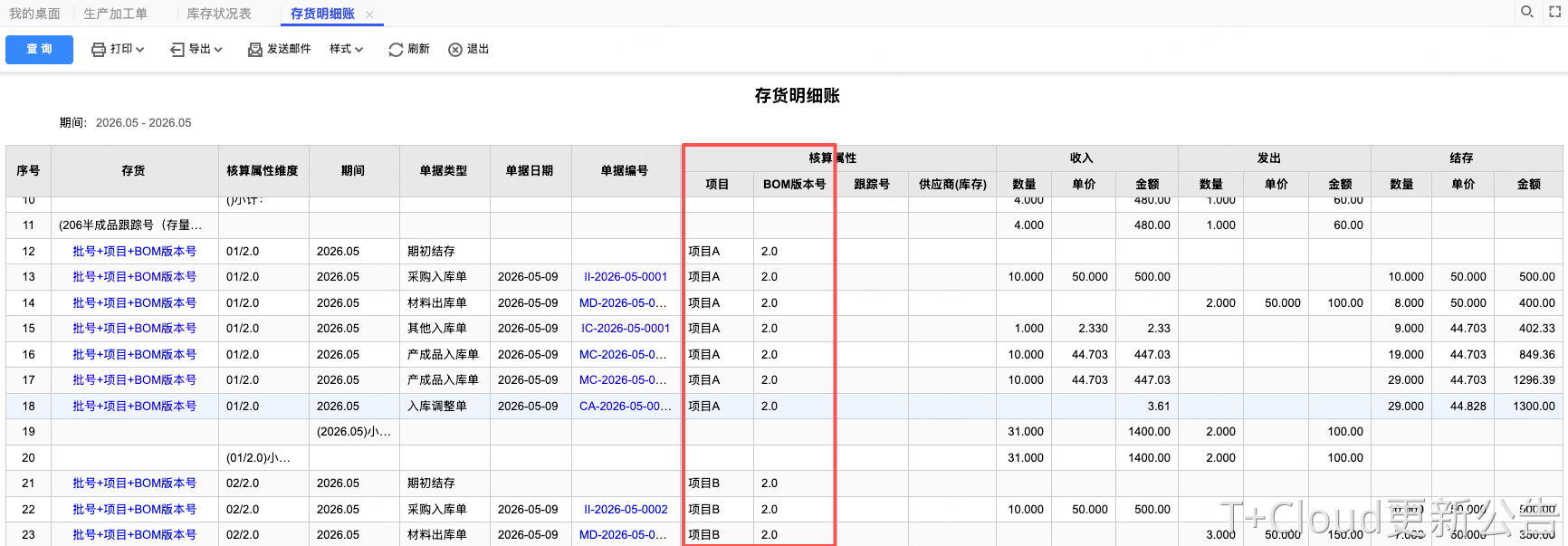Switch to 我的桌面 tab
Screen dimensions: 1568x546
pos(34,14)
